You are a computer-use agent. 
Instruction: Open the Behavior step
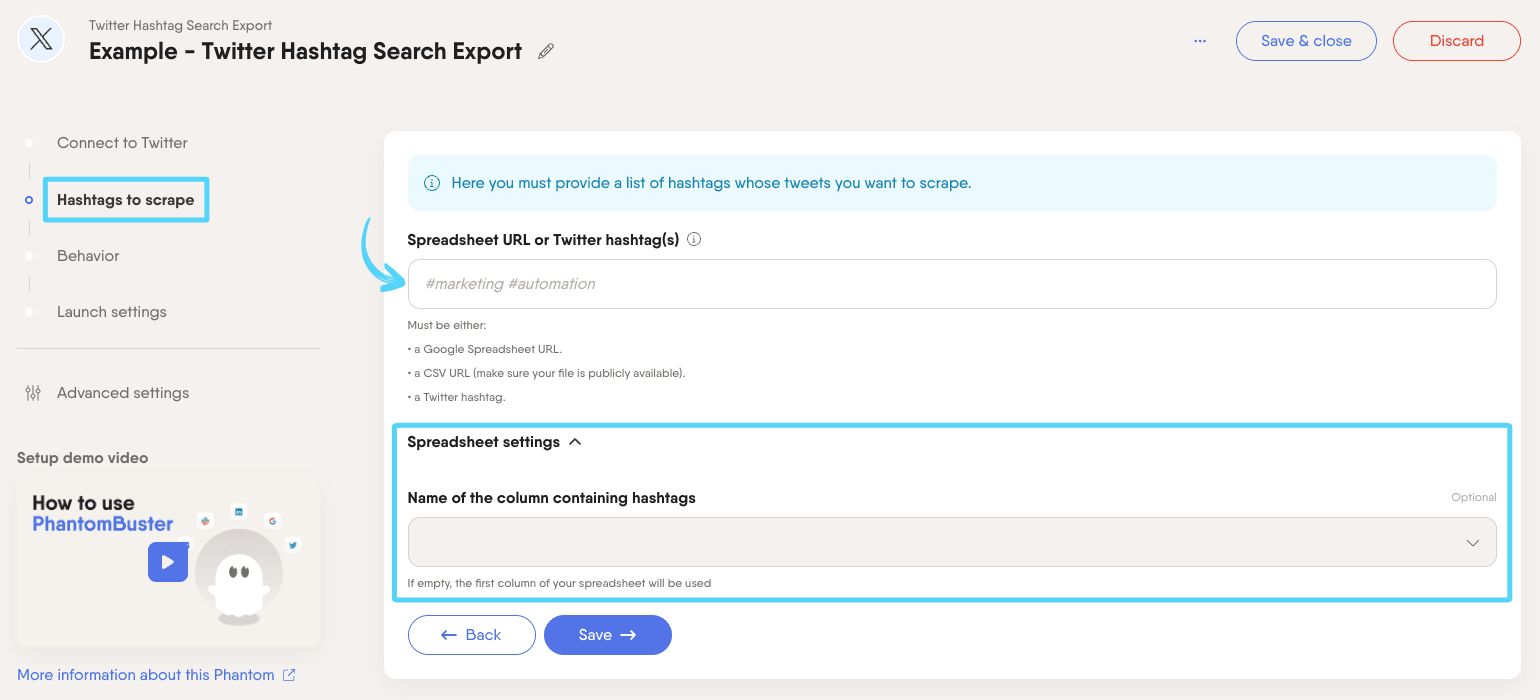pos(88,256)
